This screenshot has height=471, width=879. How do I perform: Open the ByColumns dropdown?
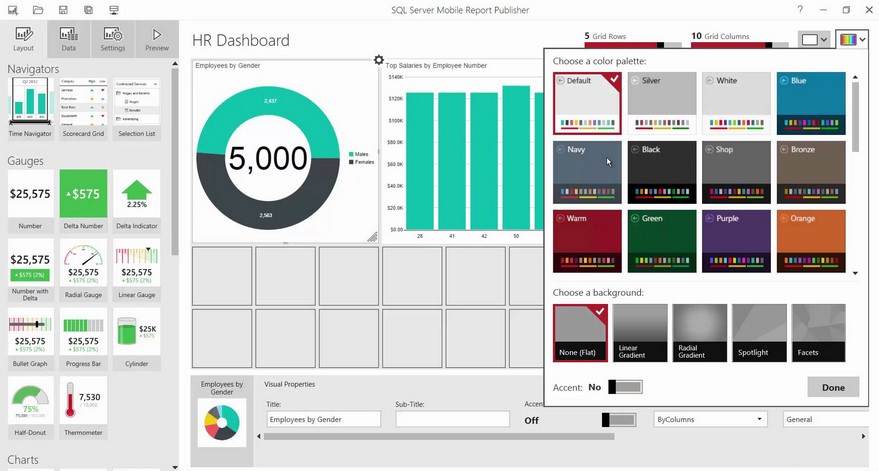coord(710,419)
